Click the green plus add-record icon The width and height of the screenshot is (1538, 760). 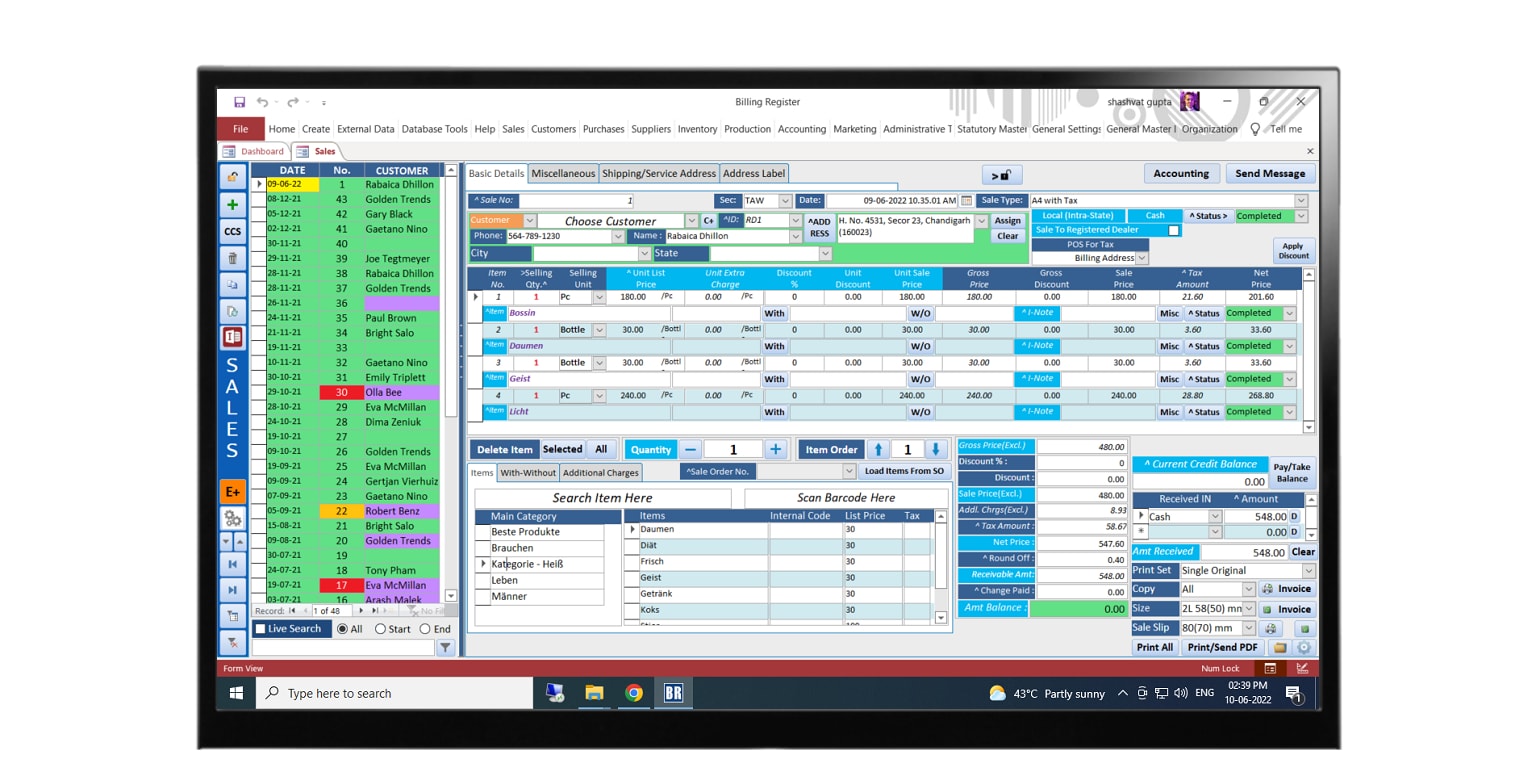pyautogui.click(x=232, y=204)
